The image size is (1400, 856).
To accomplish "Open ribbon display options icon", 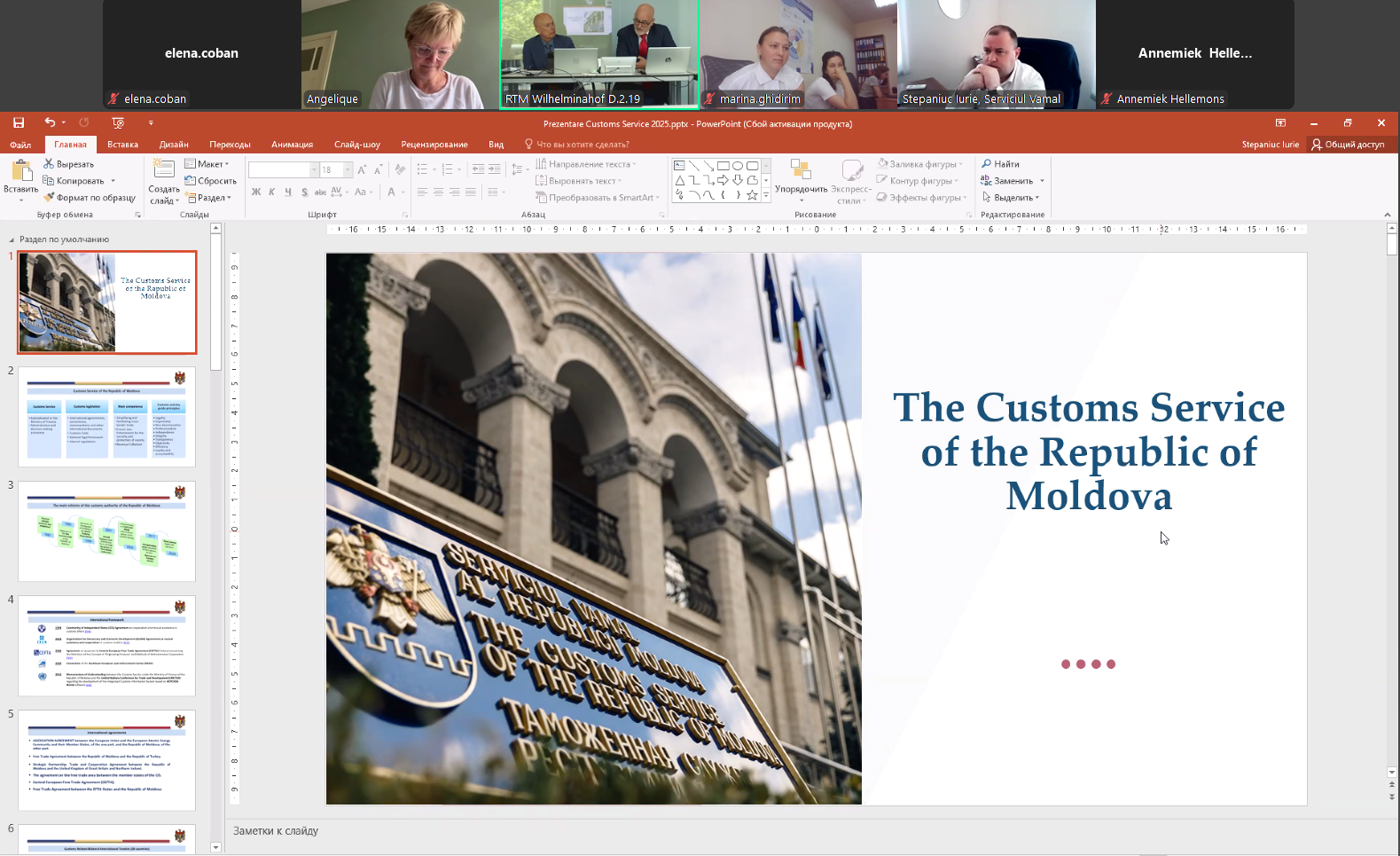I will (x=1280, y=122).
